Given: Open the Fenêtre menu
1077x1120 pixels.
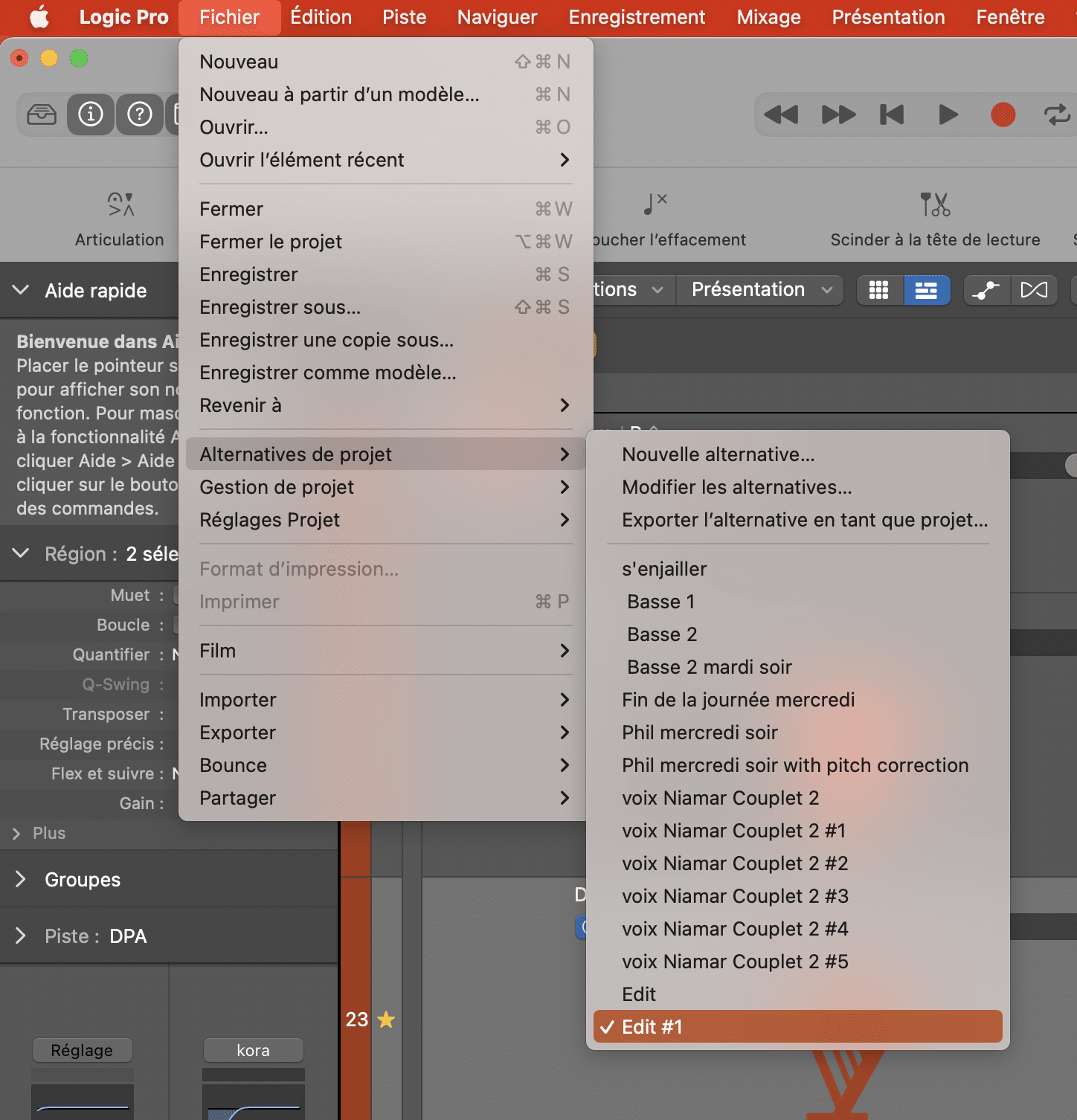Looking at the screenshot, I should click(1010, 17).
